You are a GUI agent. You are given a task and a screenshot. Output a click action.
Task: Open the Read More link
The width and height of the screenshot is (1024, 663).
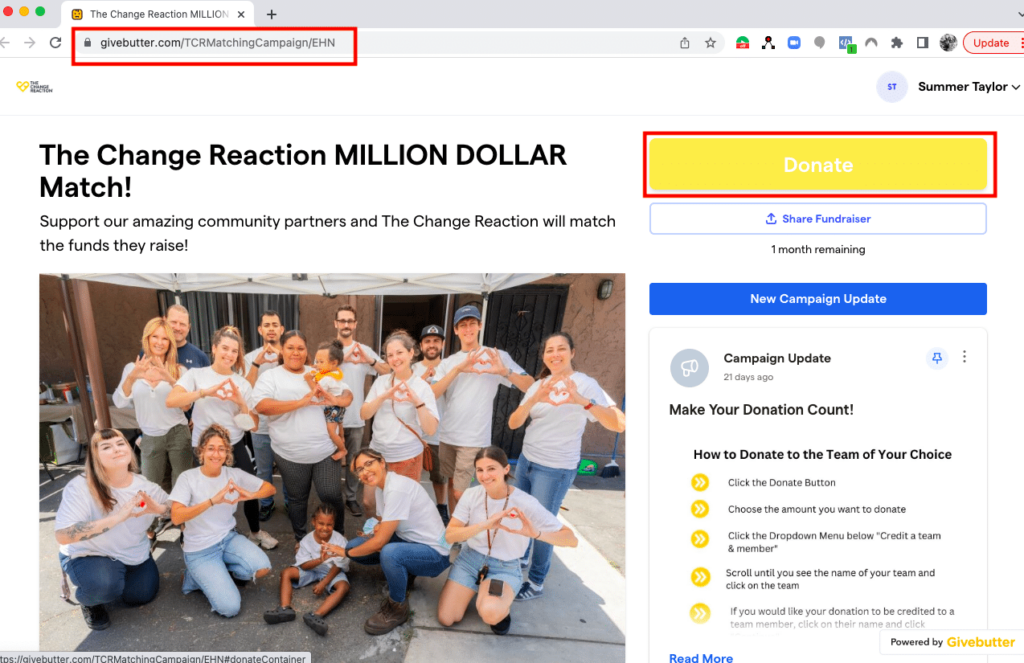tap(701, 657)
